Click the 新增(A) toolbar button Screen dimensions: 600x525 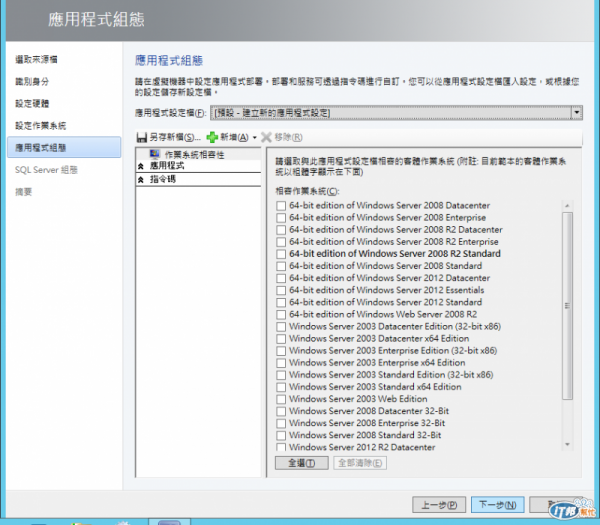(x=228, y=137)
